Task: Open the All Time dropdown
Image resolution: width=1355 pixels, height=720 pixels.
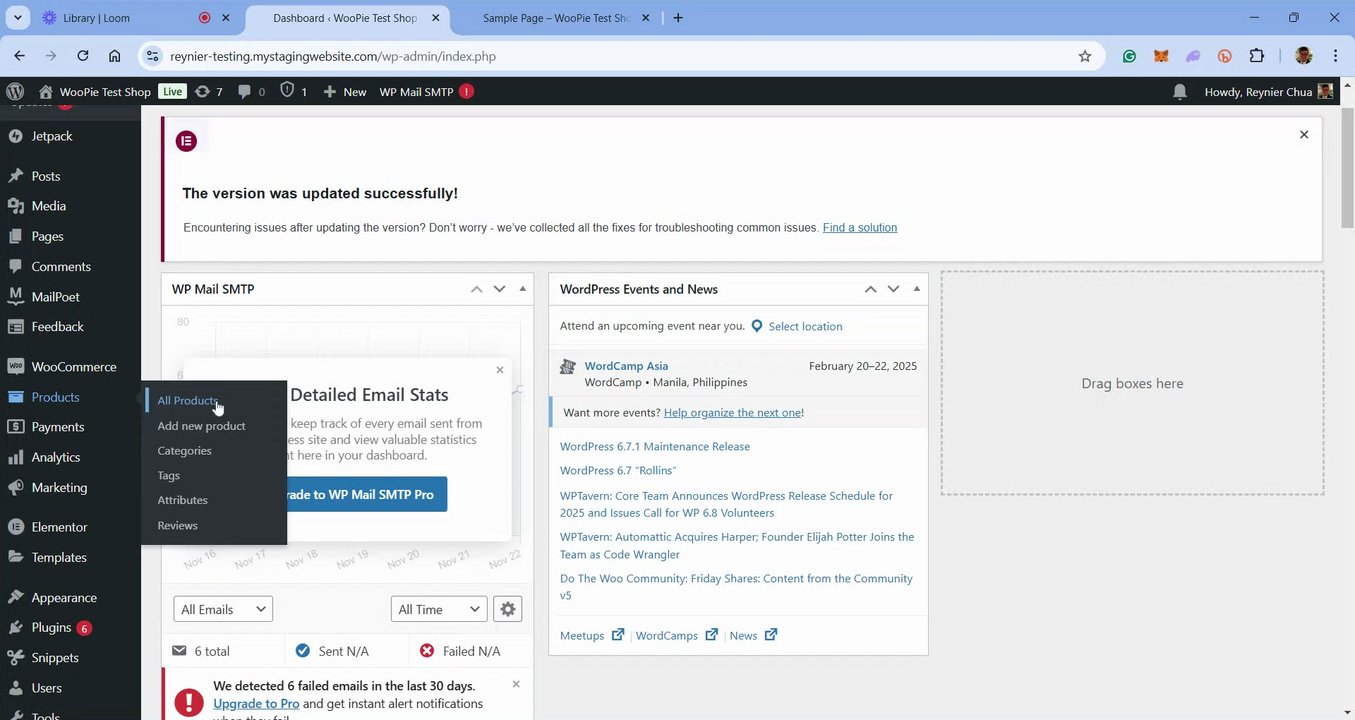Action: point(439,609)
